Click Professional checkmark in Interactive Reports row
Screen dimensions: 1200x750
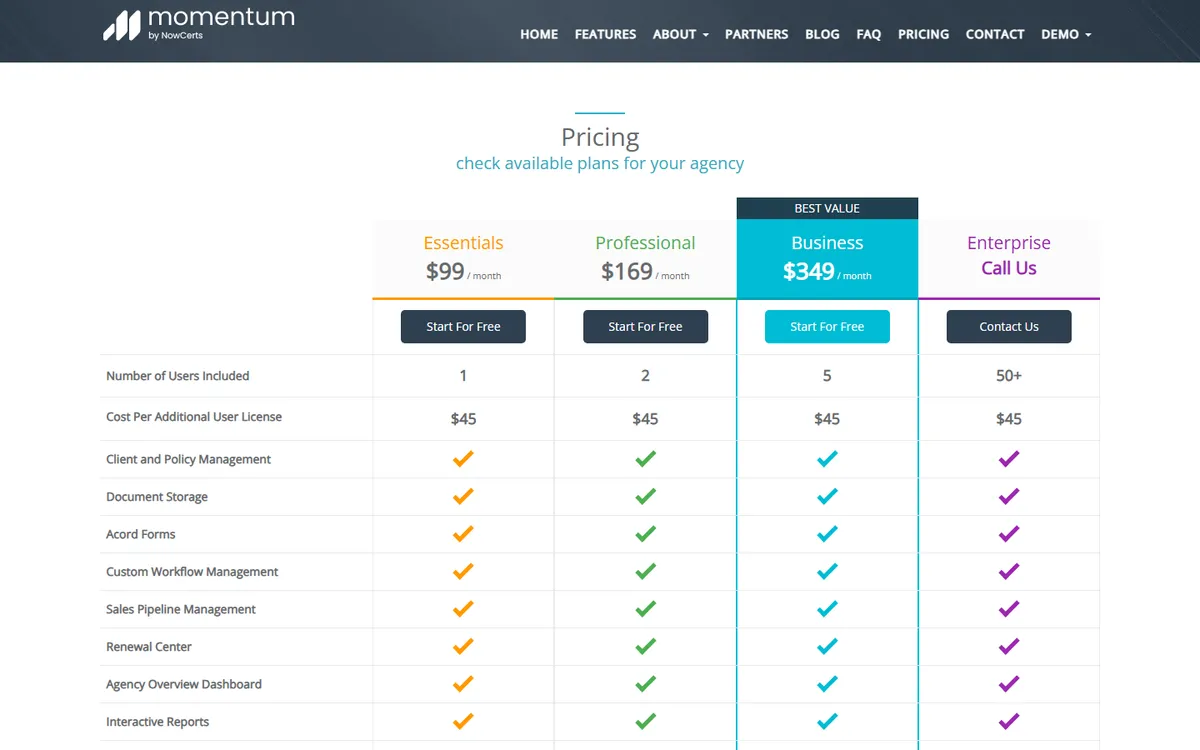[645, 721]
